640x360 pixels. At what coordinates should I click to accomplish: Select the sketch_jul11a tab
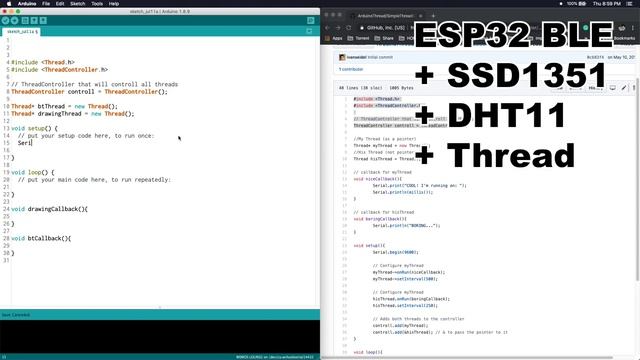tap(22, 31)
